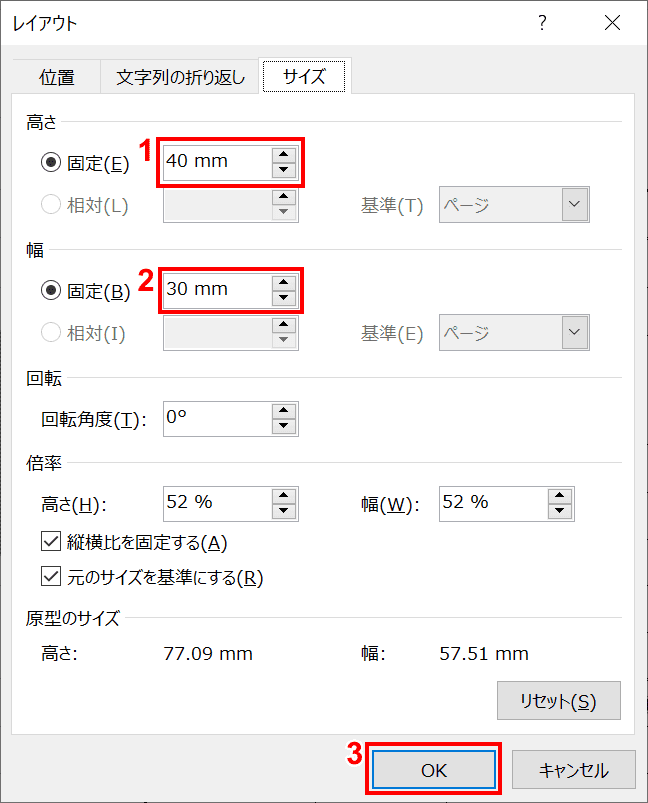Confirm the settings with the OK button

[434, 770]
